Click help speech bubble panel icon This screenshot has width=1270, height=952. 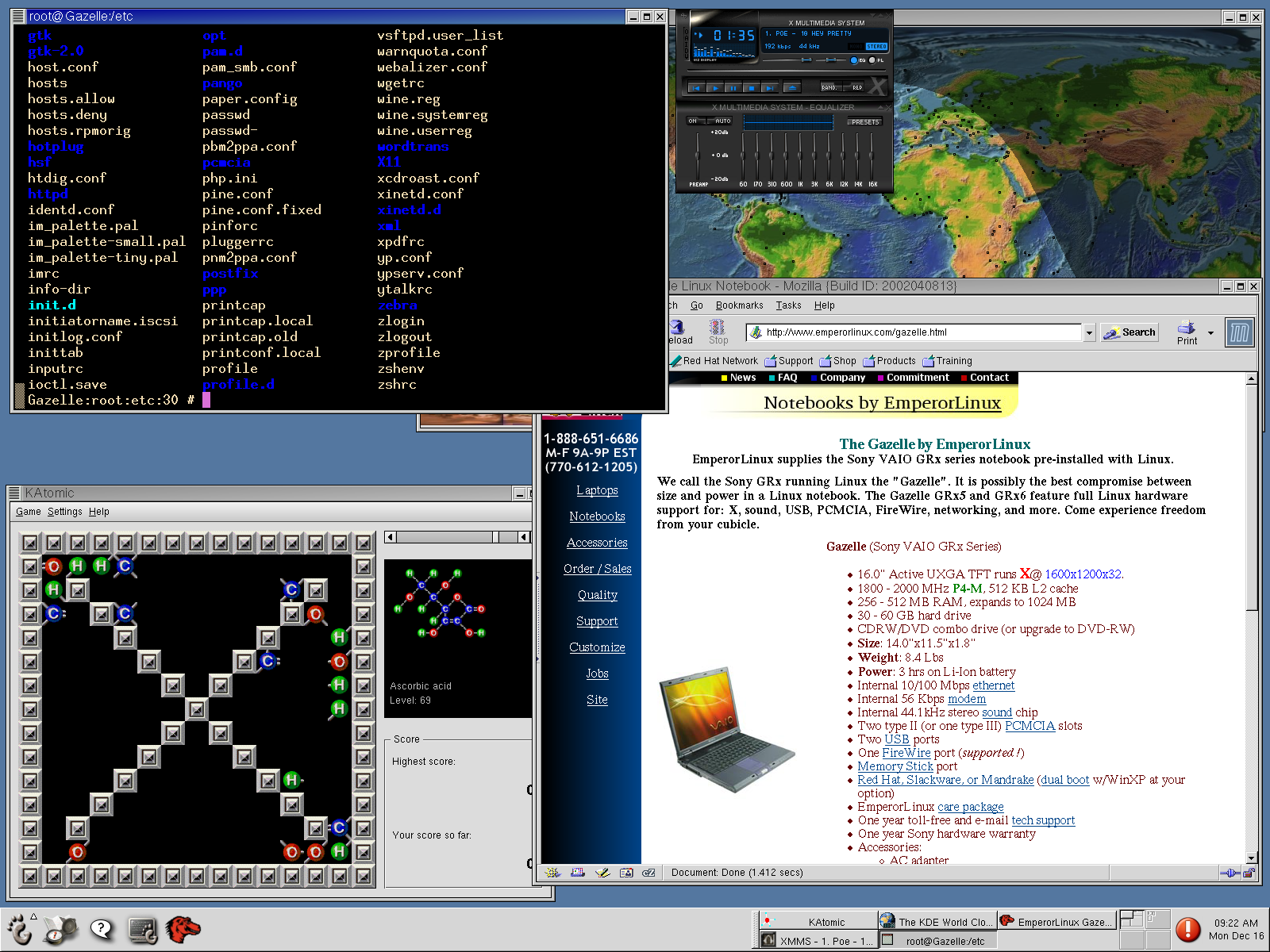[102, 929]
